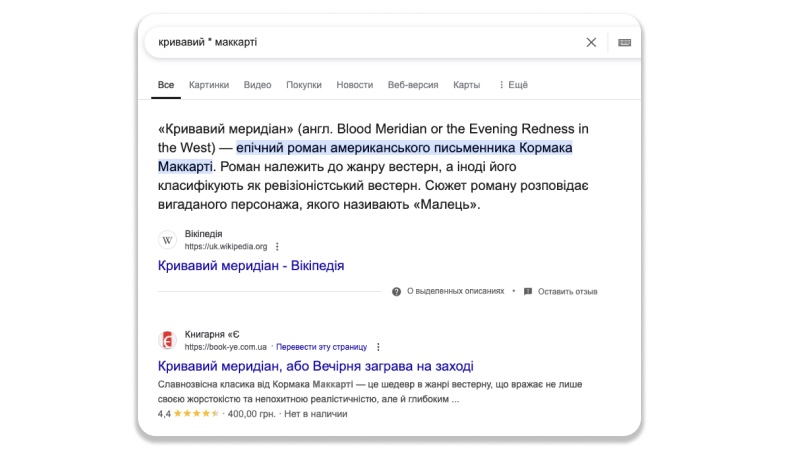Click the question mark about featured snippets
Screen dimensions: 800x450
tap(396, 292)
